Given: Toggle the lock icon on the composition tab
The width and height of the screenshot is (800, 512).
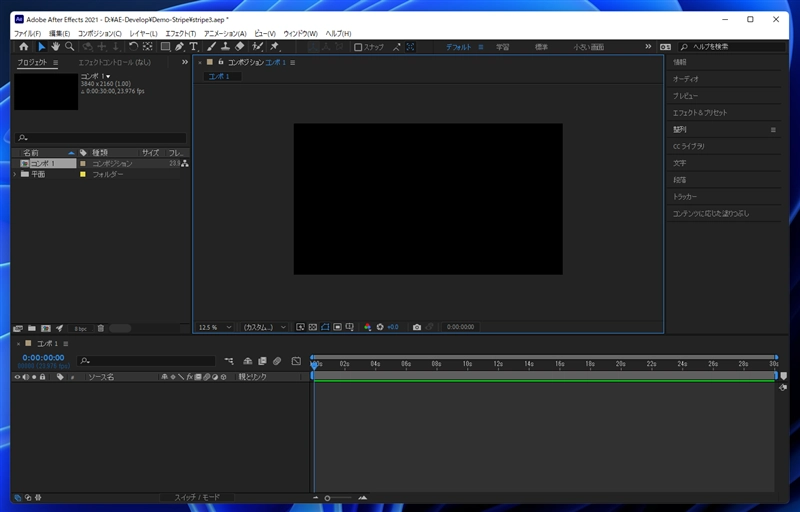Looking at the screenshot, I should [x=219, y=62].
